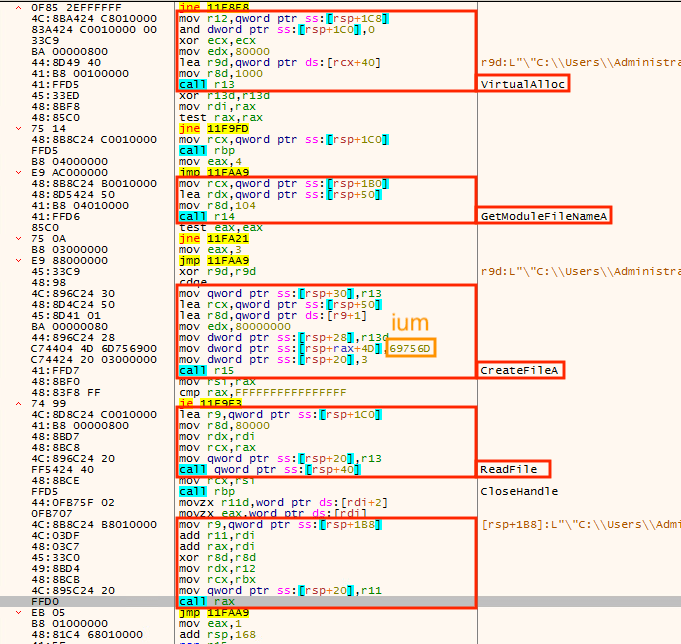Select the 'mov eax,1' instruction

(210, 624)
